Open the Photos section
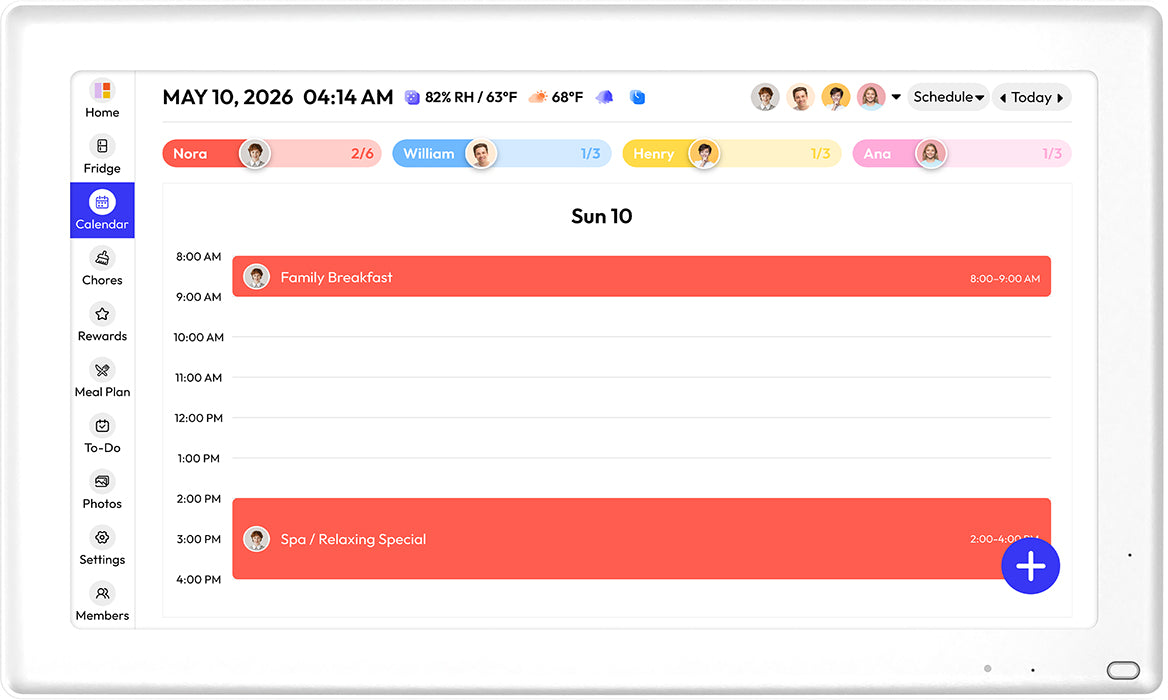Screen dimensions: 1168x700 click(x=102, y=490)
